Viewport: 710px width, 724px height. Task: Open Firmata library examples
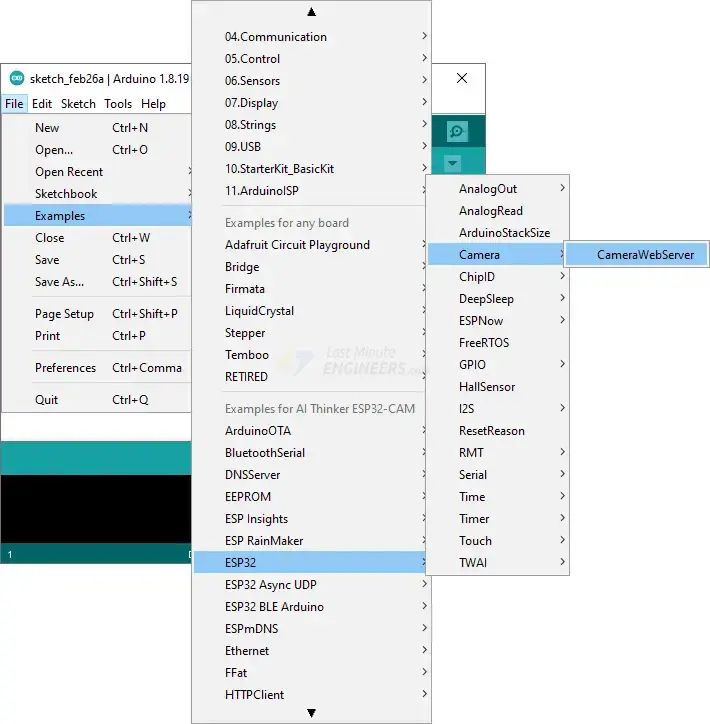tap(309, 289)
